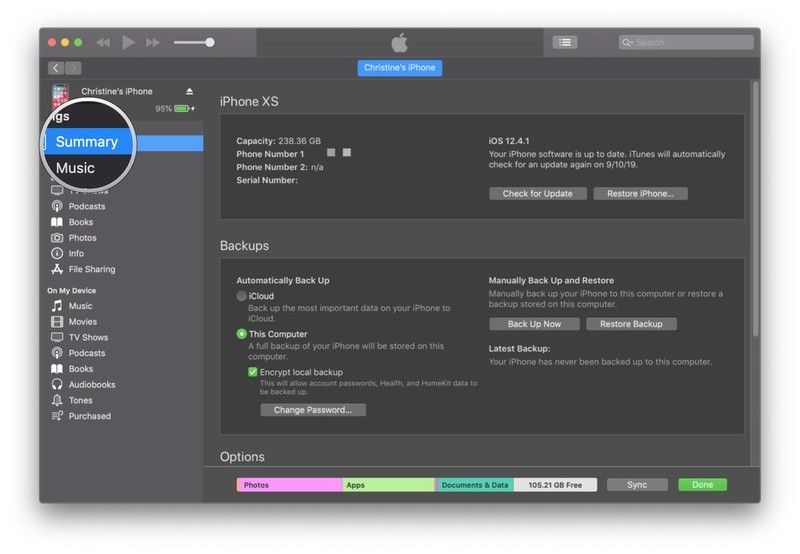Click the rewind previous track icon
Screen dimensions: 800x554
(103, 42)
